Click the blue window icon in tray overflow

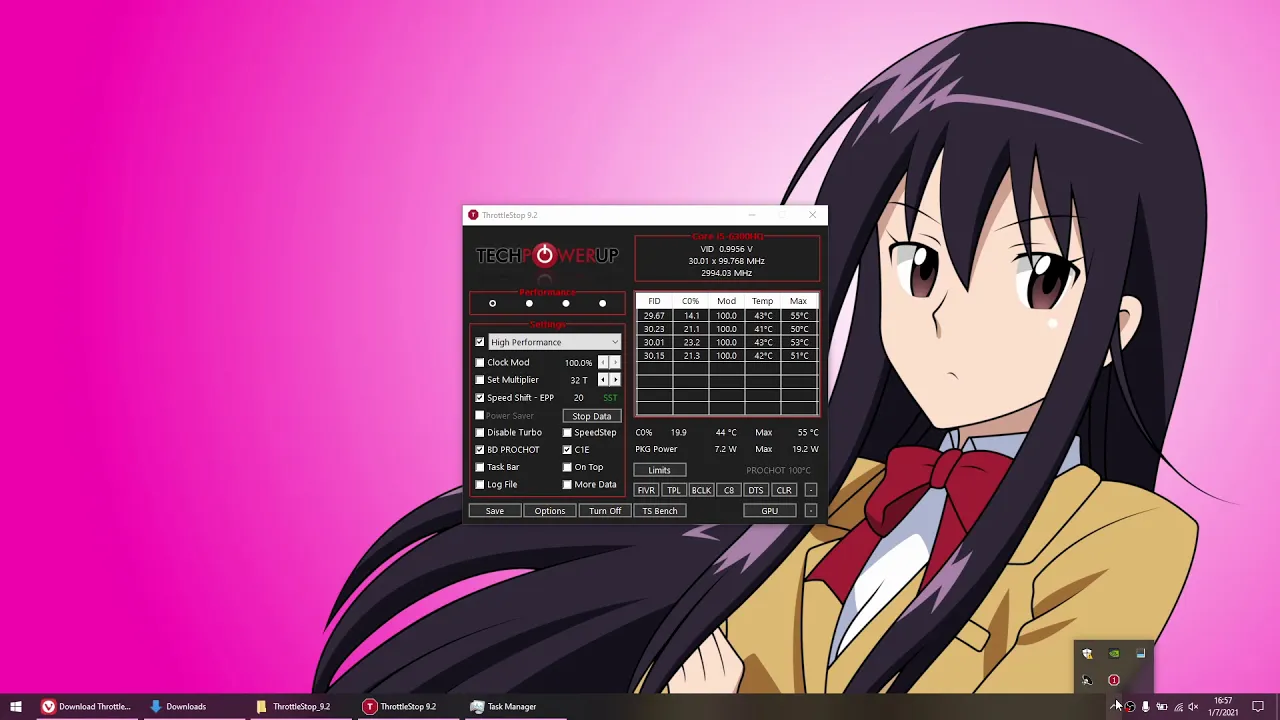1140,654
